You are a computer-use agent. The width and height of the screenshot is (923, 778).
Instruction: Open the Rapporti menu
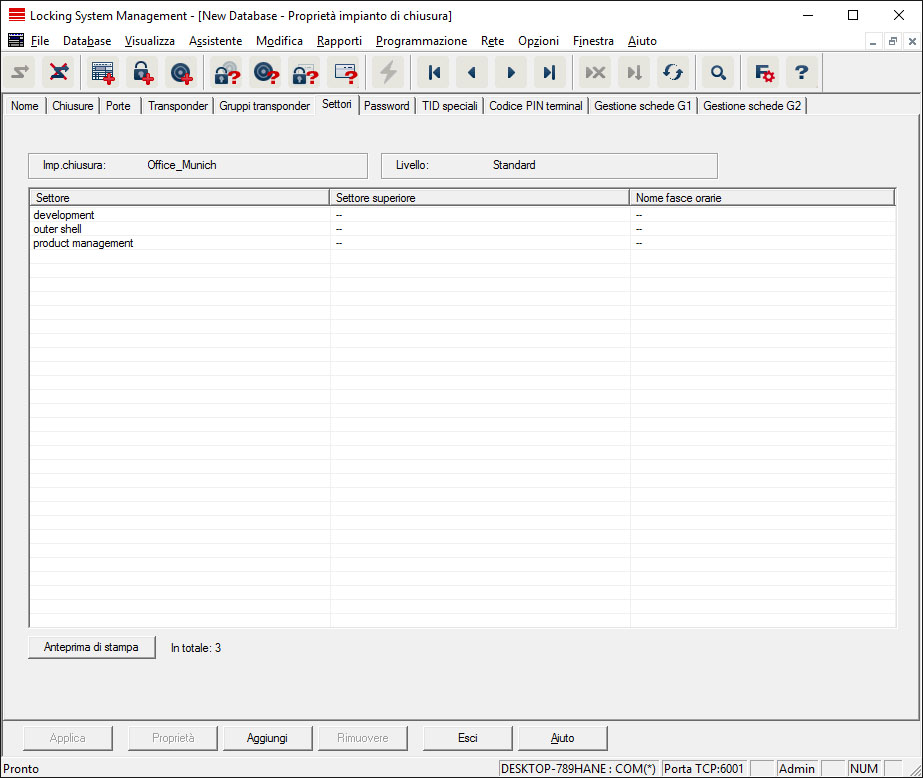pyautogui.click(x=339, y=41)
